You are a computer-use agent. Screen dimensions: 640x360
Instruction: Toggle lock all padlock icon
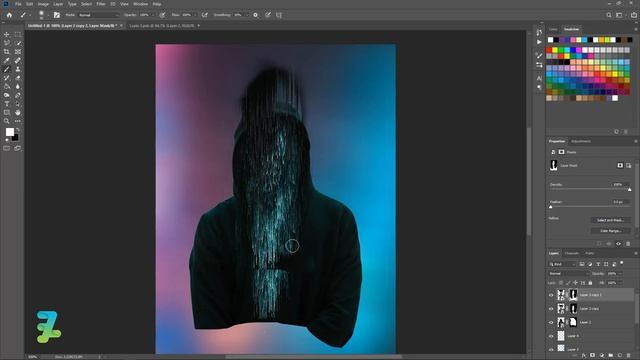(x=590, y=283)
